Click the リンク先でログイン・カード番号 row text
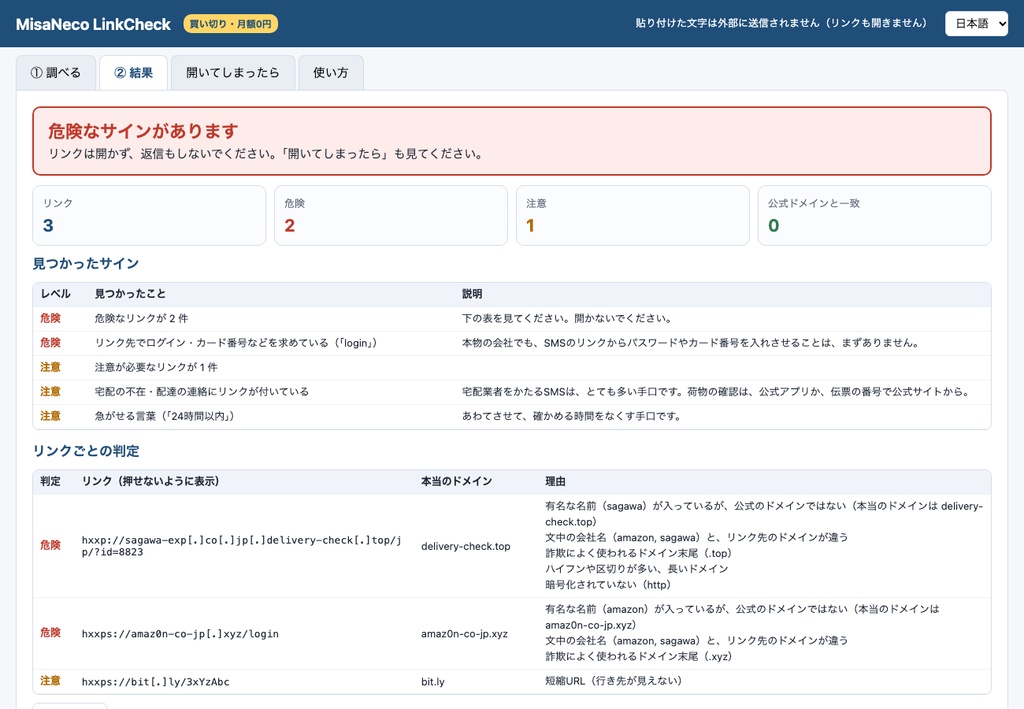 click(x=236, y=343)
